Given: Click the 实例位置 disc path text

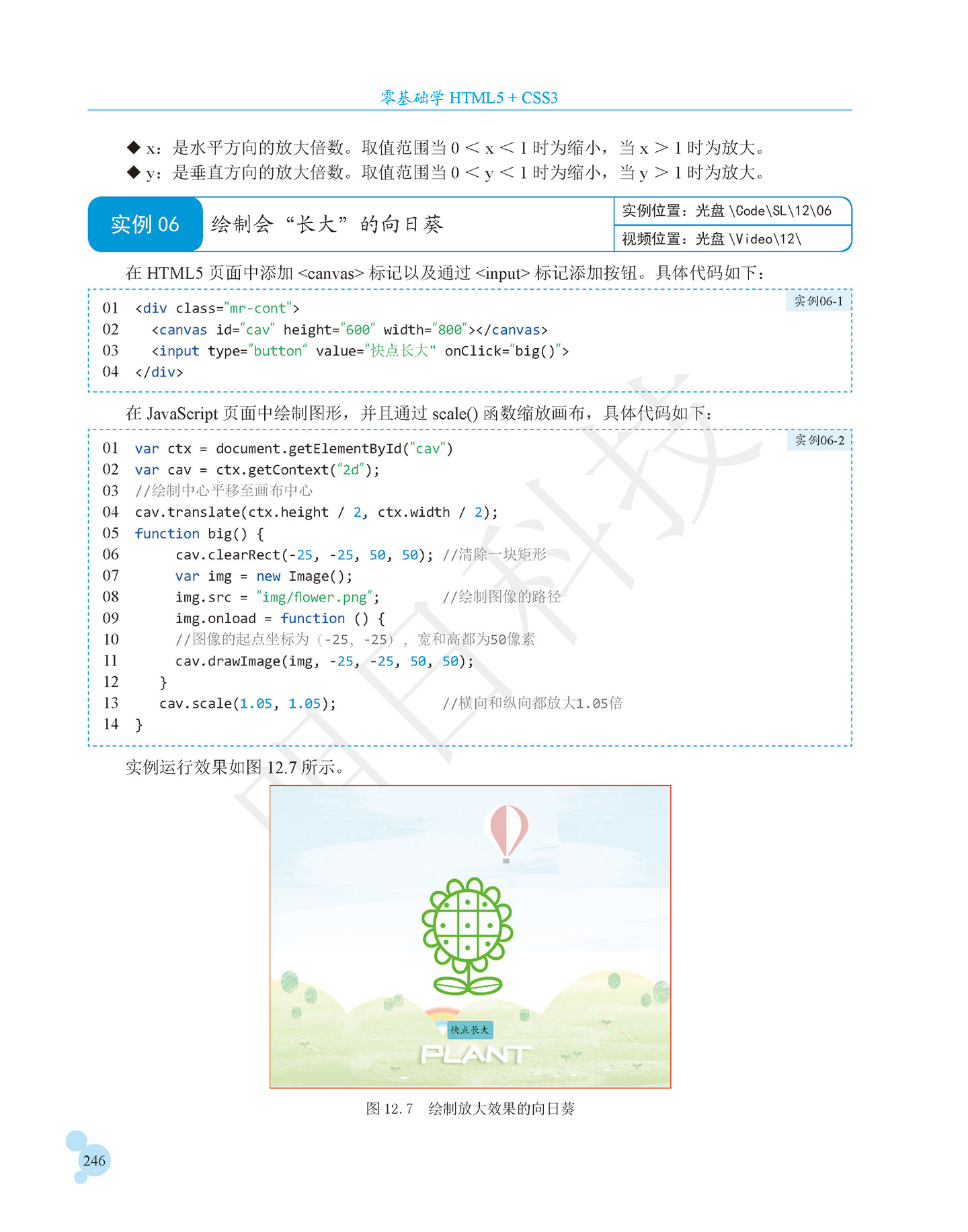Looking at the screenshot, I should point(727,211).
